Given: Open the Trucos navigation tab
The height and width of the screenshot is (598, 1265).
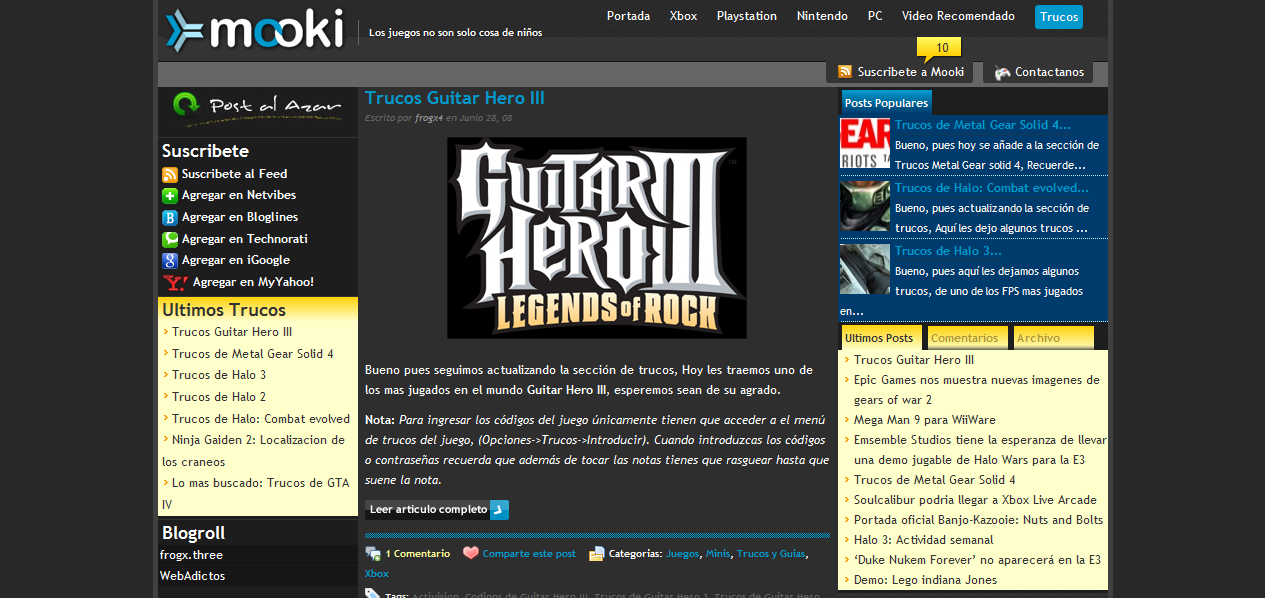Looking at the screenshot, I should 1058,17.
